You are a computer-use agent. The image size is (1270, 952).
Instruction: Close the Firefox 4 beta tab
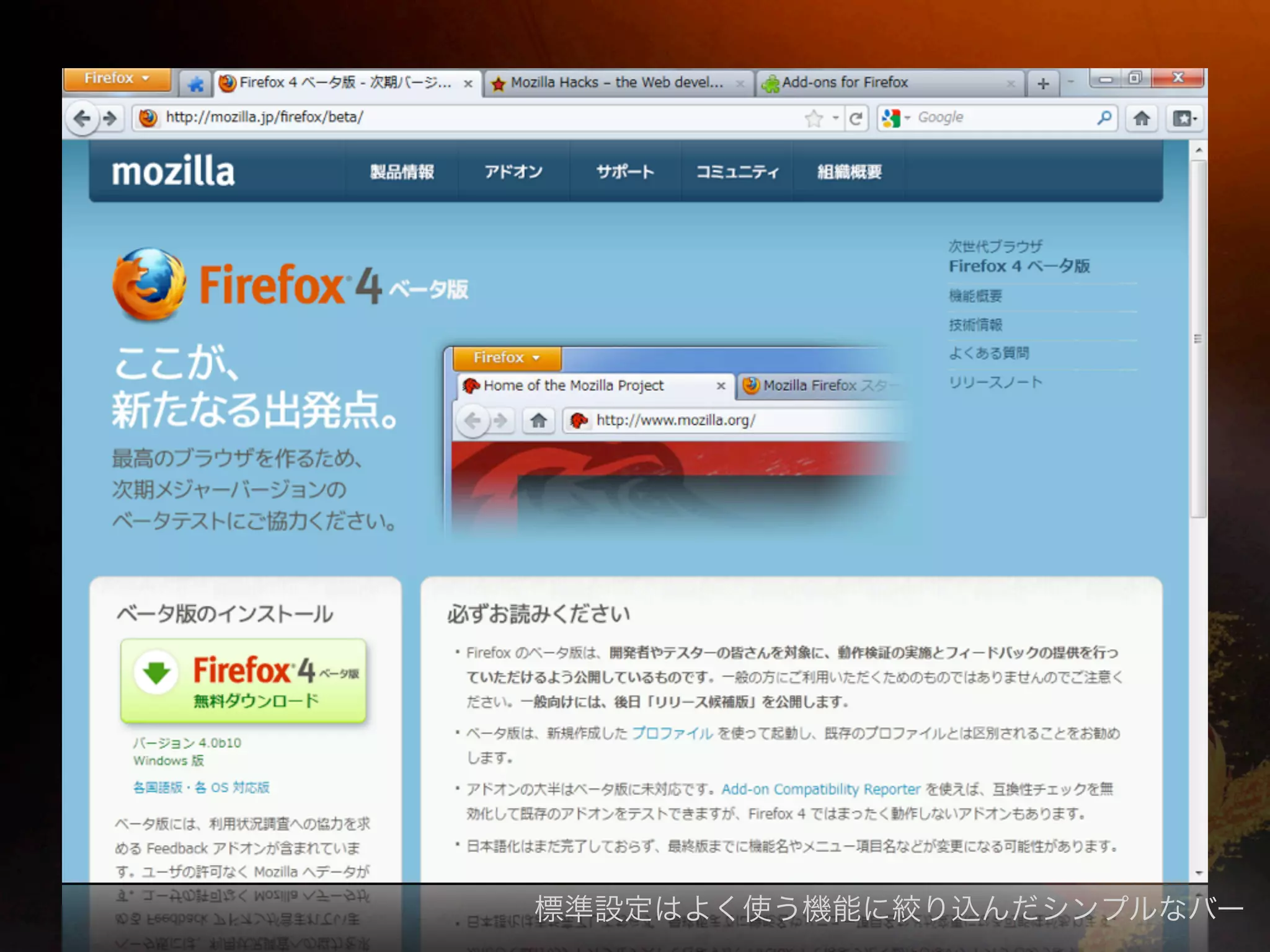pyautogui.click(x=468, y=84)
